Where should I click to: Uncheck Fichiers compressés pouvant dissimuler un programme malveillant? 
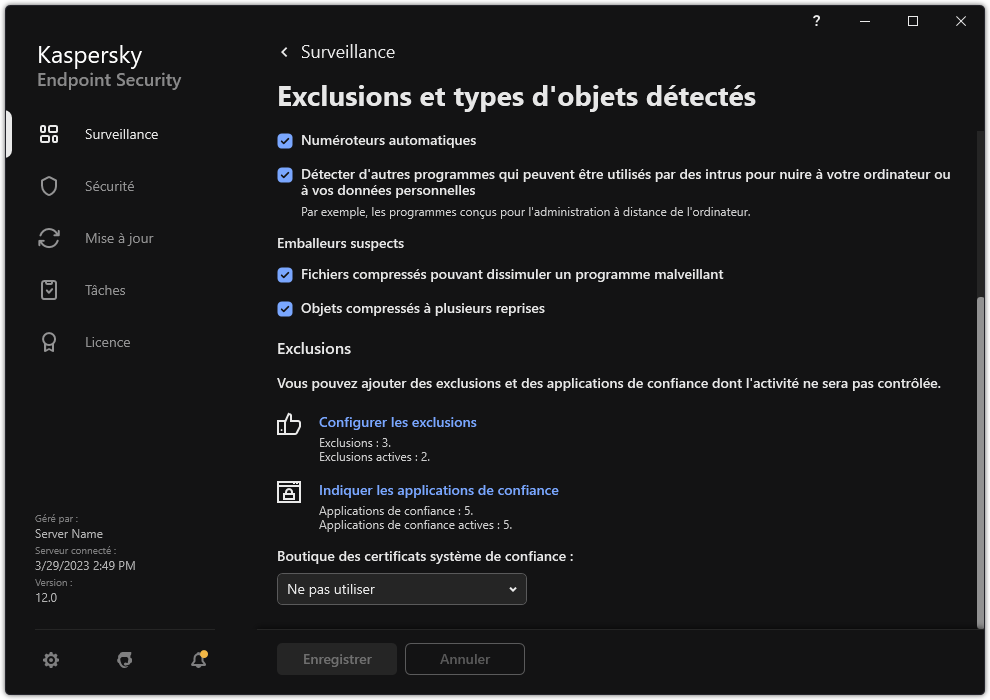[x=284, y=274]
